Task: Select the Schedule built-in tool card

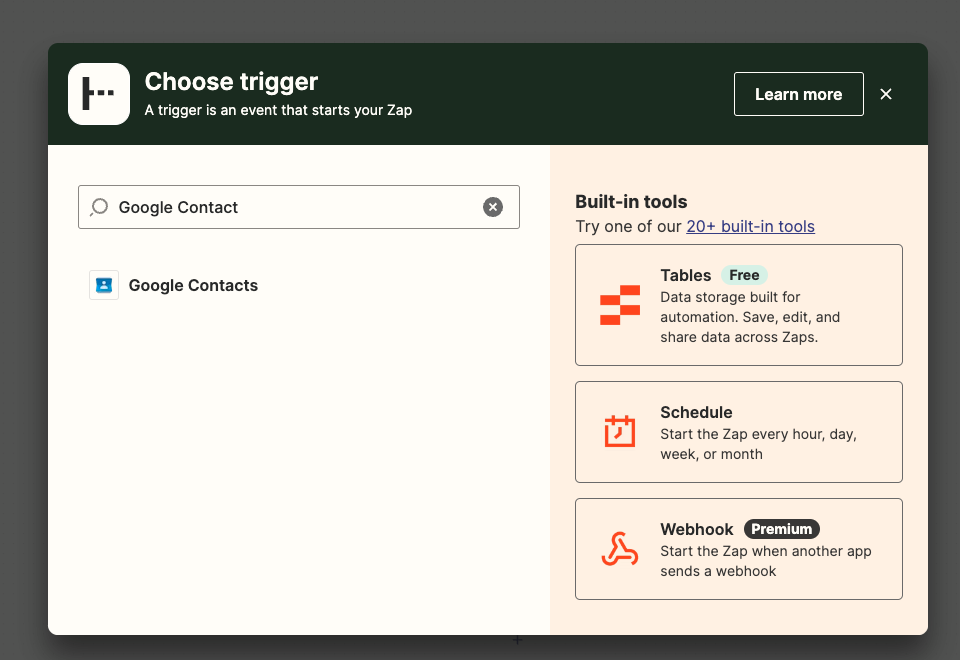Action: [x=738, y=432]
